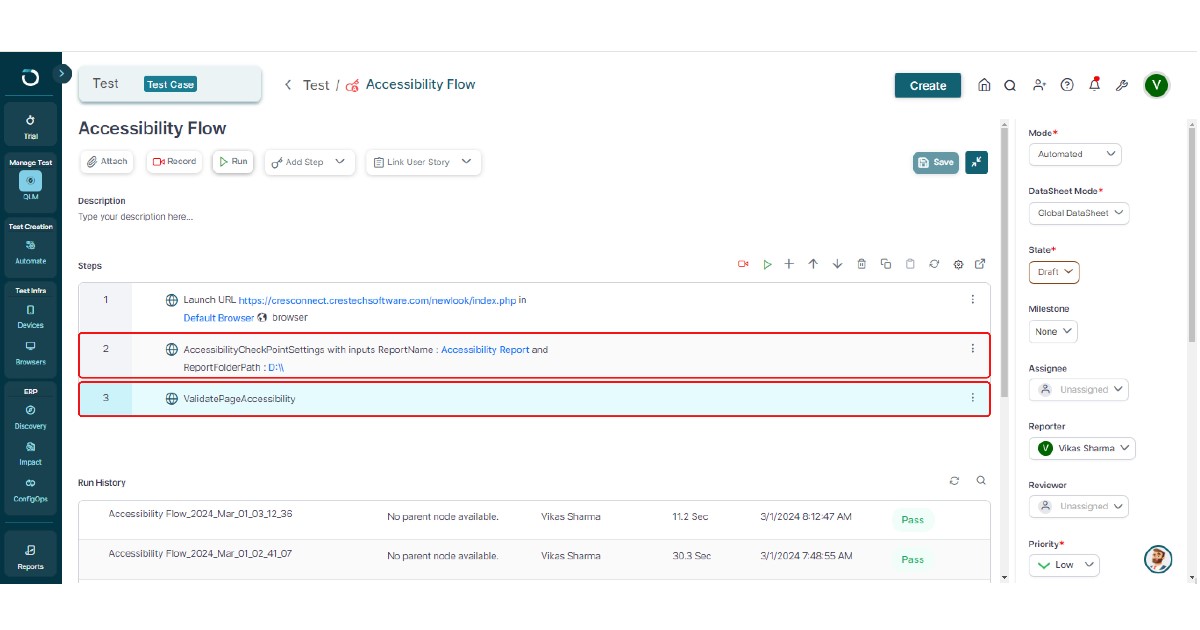
Task: Open Trial in the sidebar
Action: 30,126
